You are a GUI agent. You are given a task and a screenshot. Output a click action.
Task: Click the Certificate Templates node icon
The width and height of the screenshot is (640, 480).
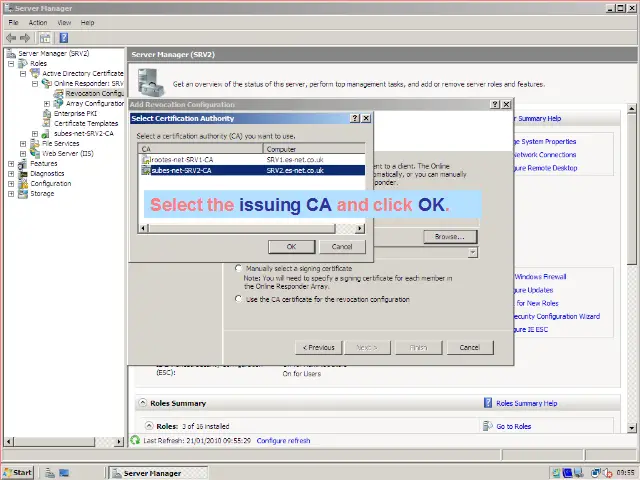point(47,123)
